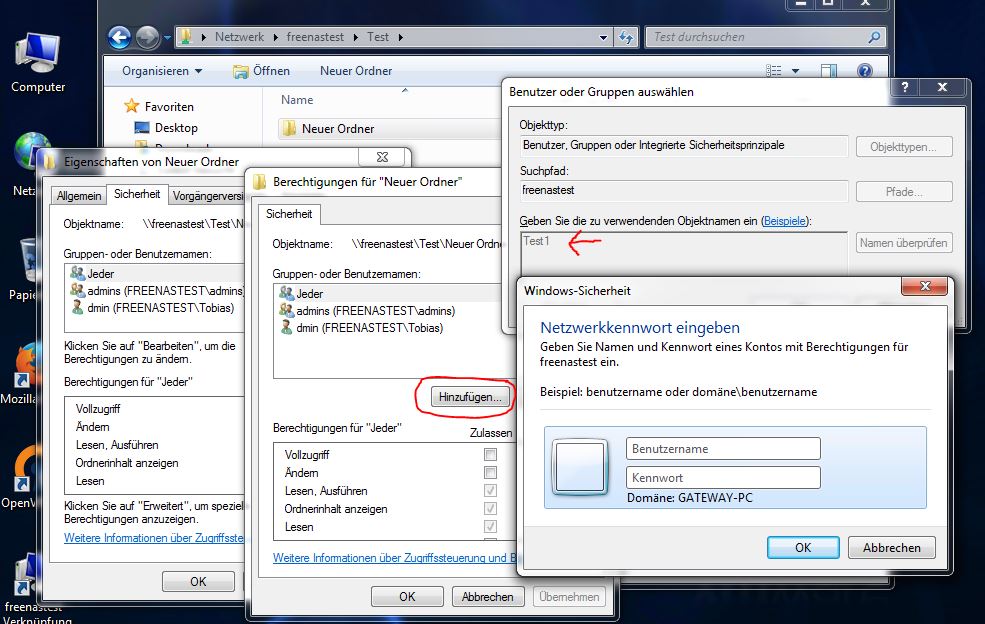
Task: Click the Name column header
Action: [x=297, y=100]
